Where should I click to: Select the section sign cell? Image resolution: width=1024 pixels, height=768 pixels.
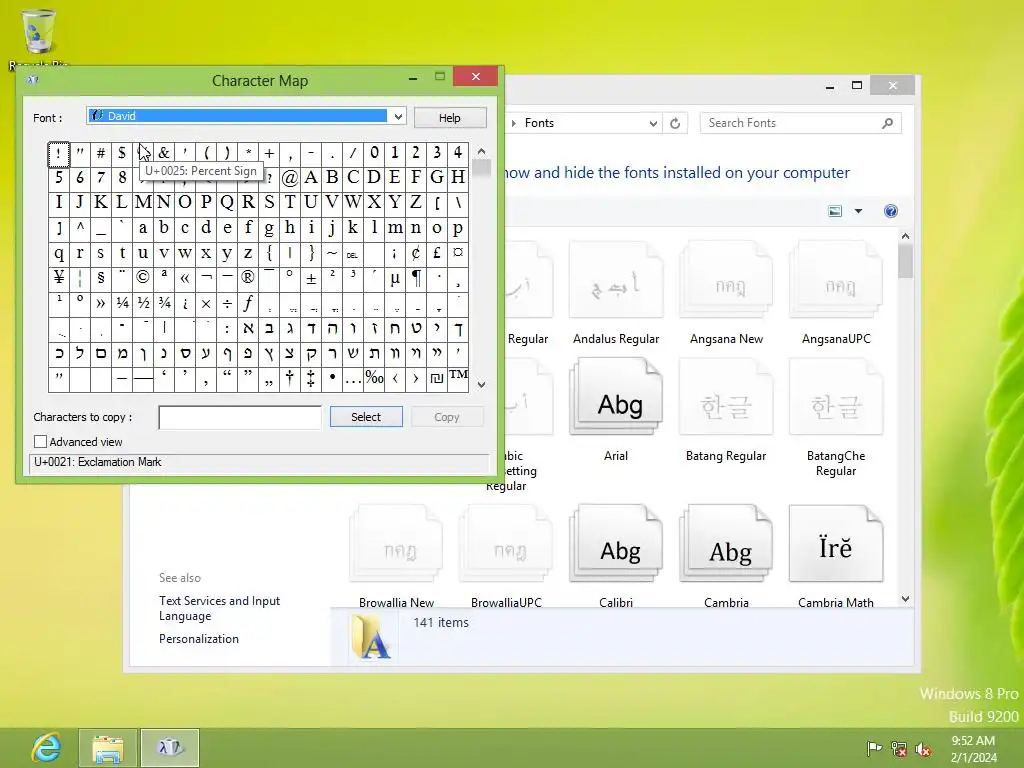[101, 278]
